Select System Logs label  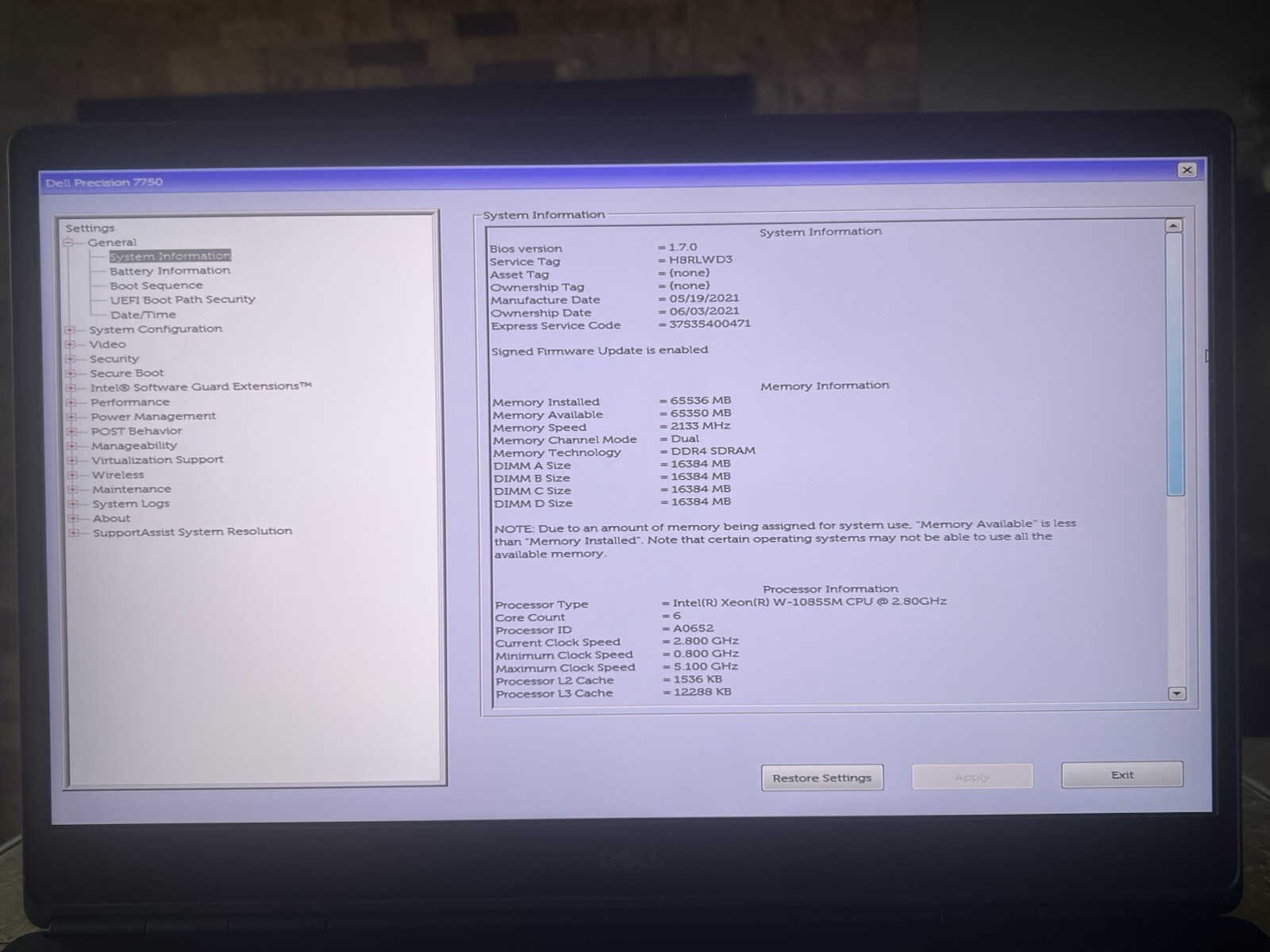131,504
